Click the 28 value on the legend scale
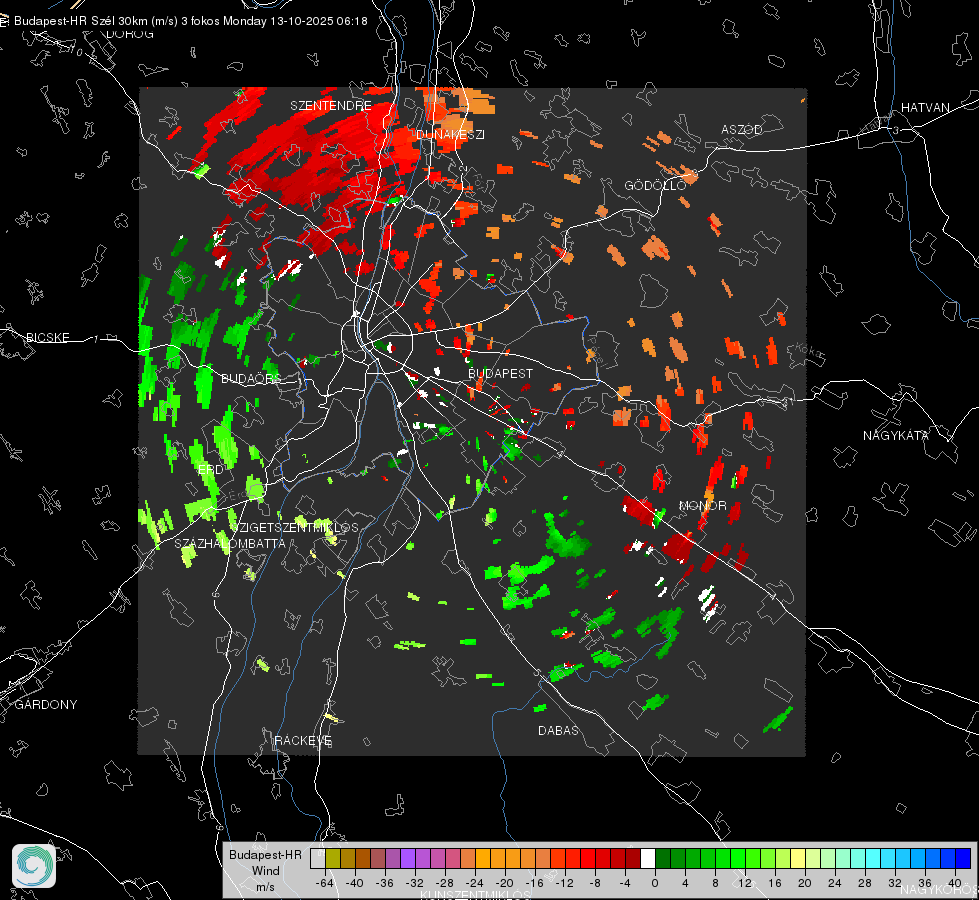The image size is (979, 900). [865, 883]
